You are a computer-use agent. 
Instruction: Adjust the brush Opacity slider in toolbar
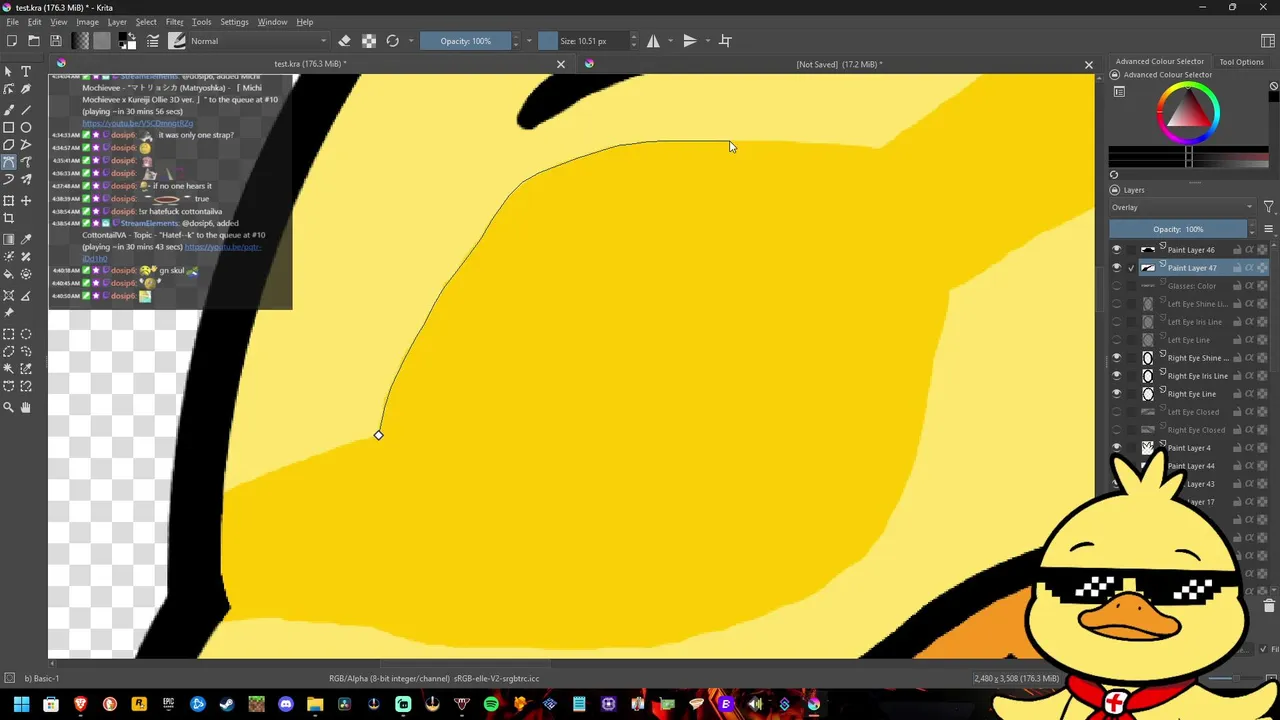(x=465, y=41)
